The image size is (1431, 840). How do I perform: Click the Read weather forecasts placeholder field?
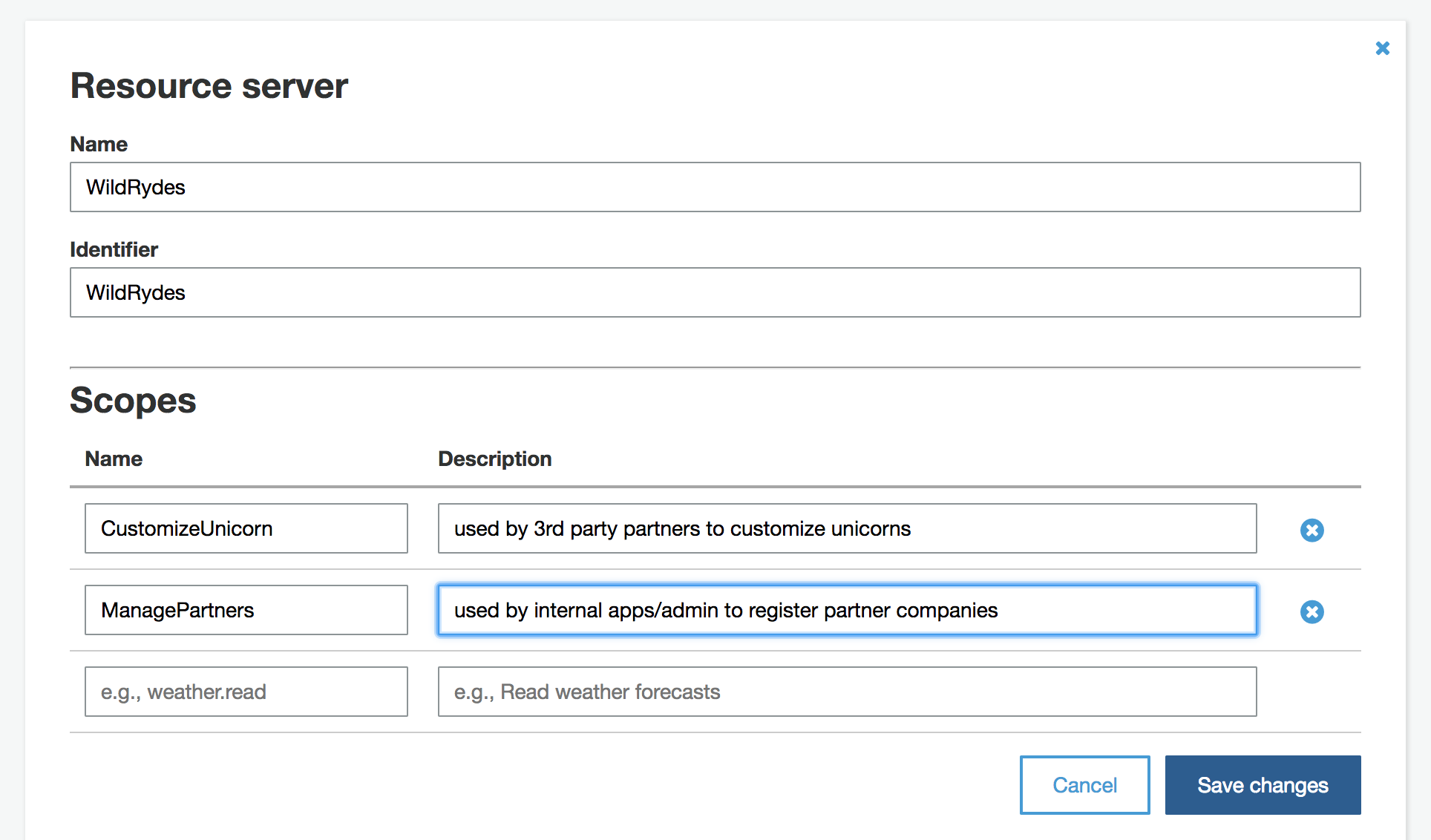(x=847, y=692)
